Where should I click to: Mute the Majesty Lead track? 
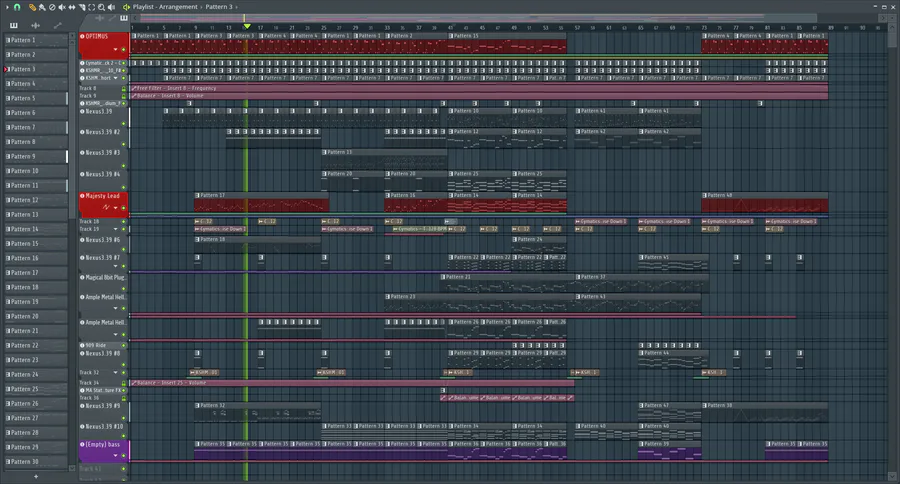point(123,208)
